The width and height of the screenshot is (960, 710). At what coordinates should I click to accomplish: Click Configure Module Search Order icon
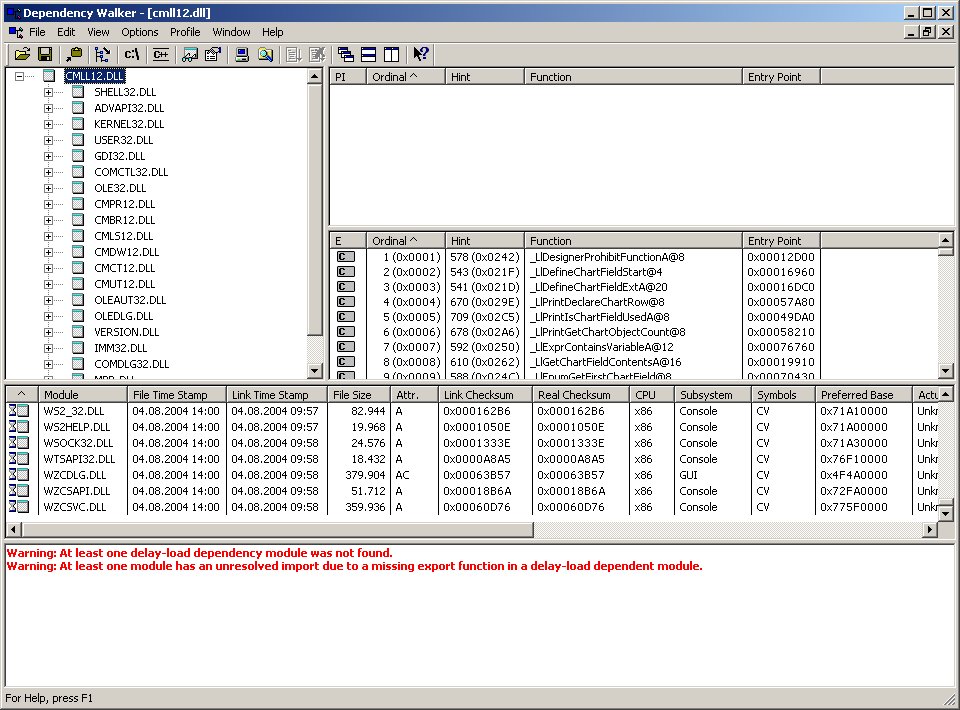pos(189,55)
